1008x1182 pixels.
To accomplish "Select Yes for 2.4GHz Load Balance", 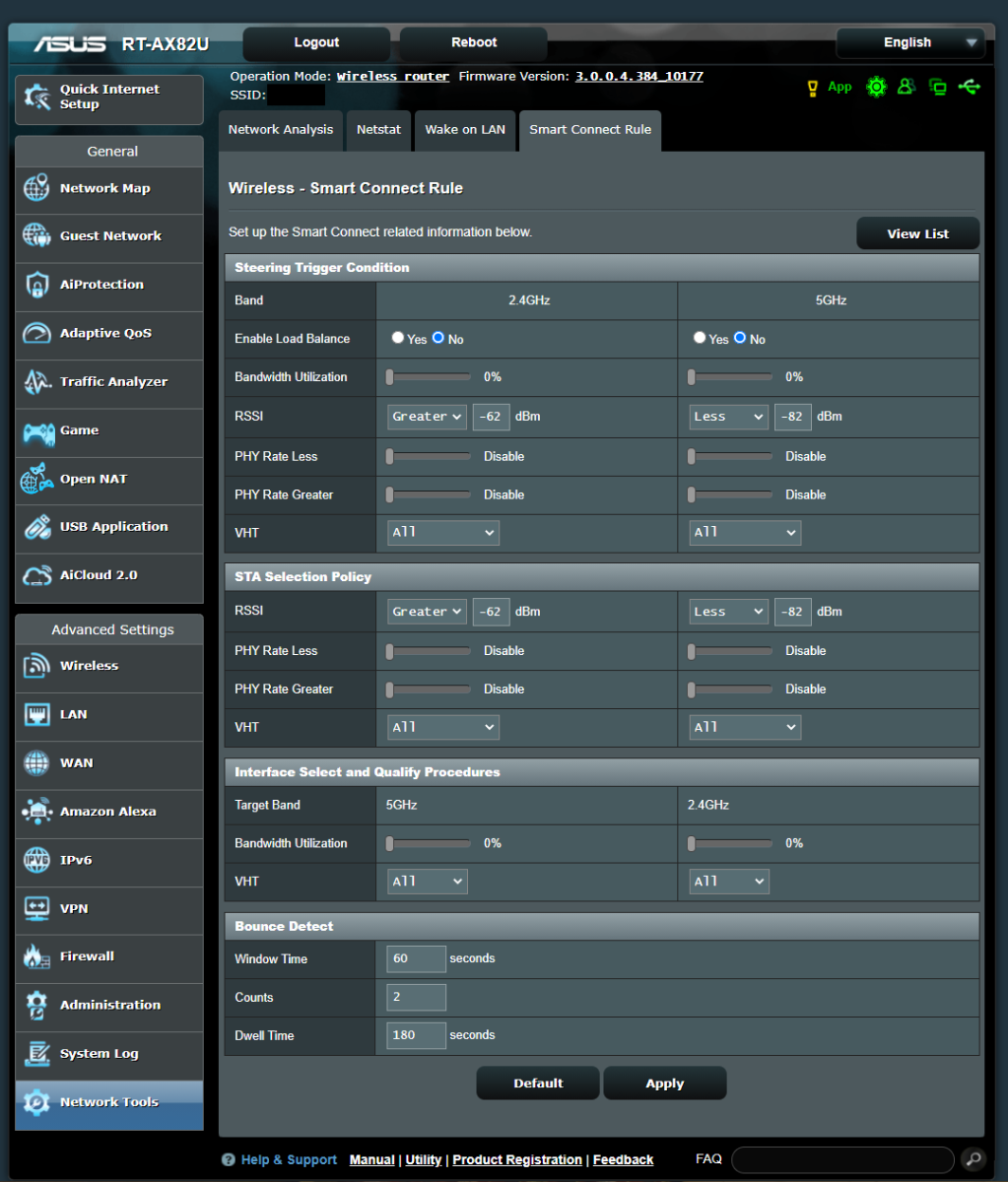I will (x=398, y=338).
